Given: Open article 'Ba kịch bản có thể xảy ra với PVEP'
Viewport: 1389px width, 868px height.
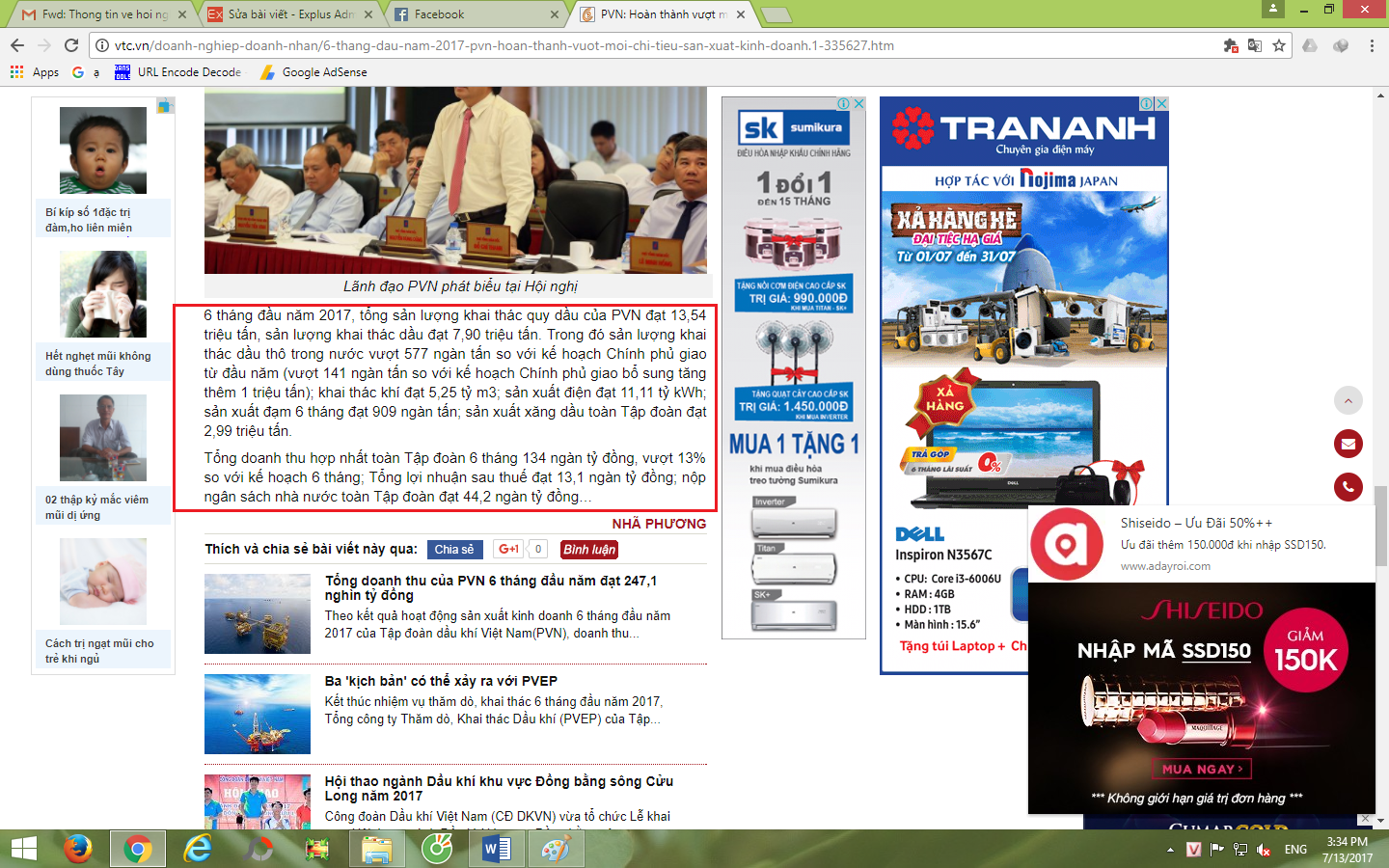Looking at the screenshot, I should [441, 681].
